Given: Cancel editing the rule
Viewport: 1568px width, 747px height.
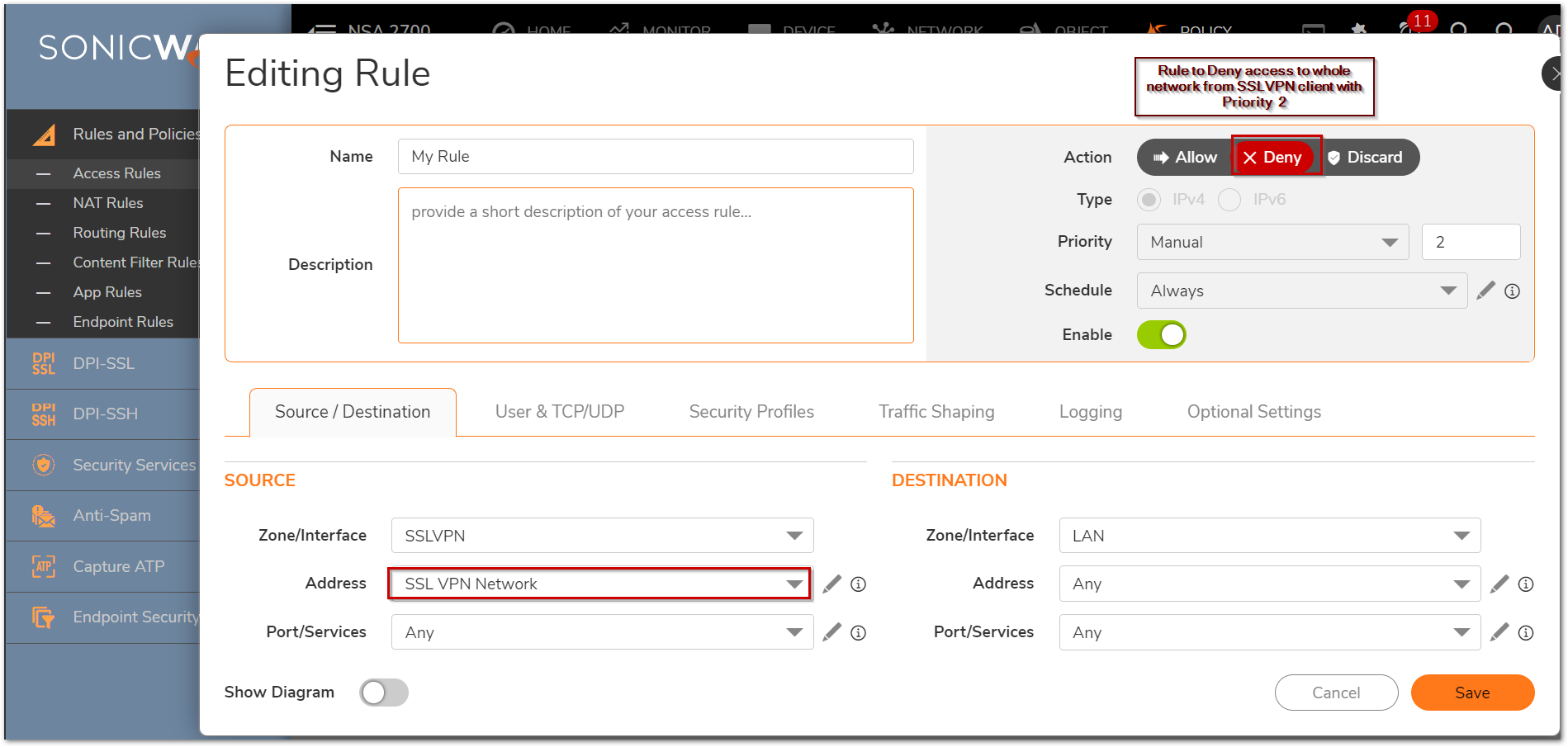Looking at the screenshot, I should point(1335,693).
